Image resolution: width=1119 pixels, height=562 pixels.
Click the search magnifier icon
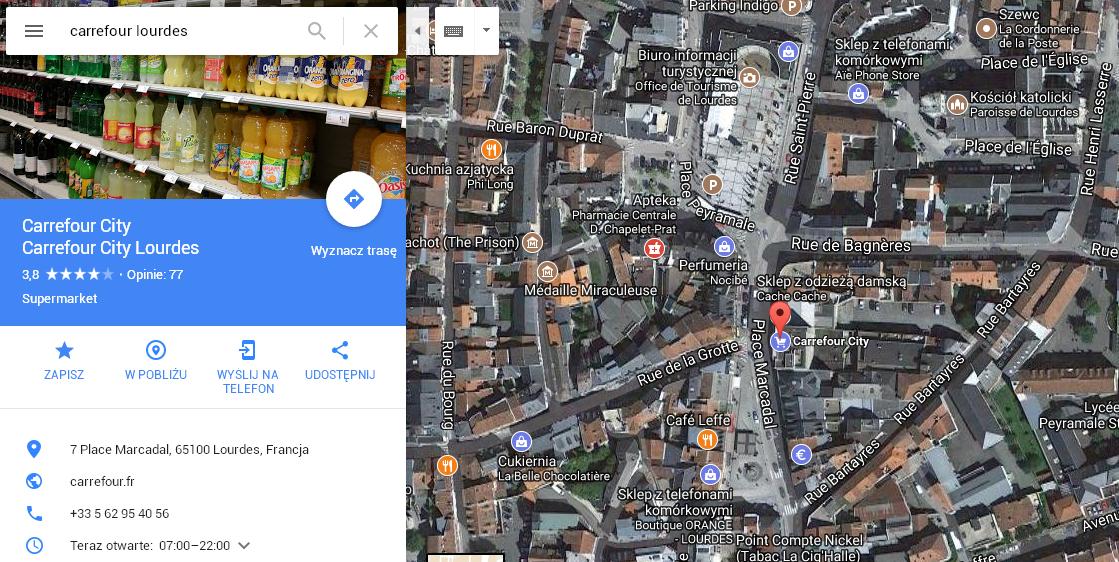coord(316,31)
